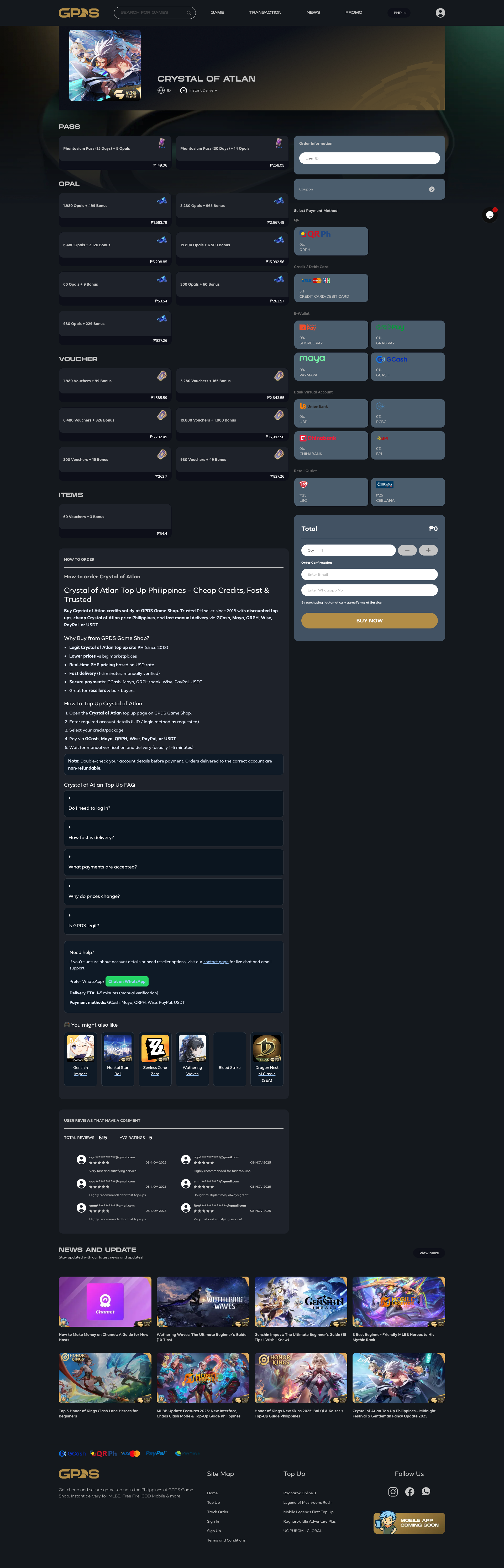
Task: Select GCash as payment method
Action: (x=408, y=366)
